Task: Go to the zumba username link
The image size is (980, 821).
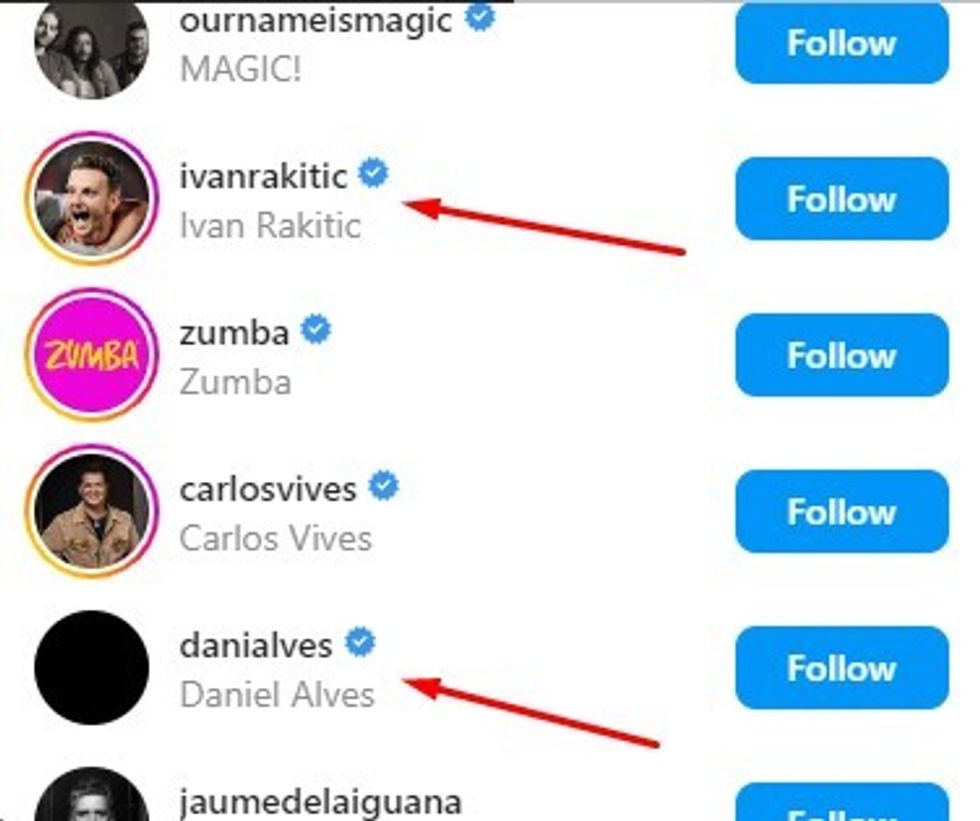Action: pos(234,332)
